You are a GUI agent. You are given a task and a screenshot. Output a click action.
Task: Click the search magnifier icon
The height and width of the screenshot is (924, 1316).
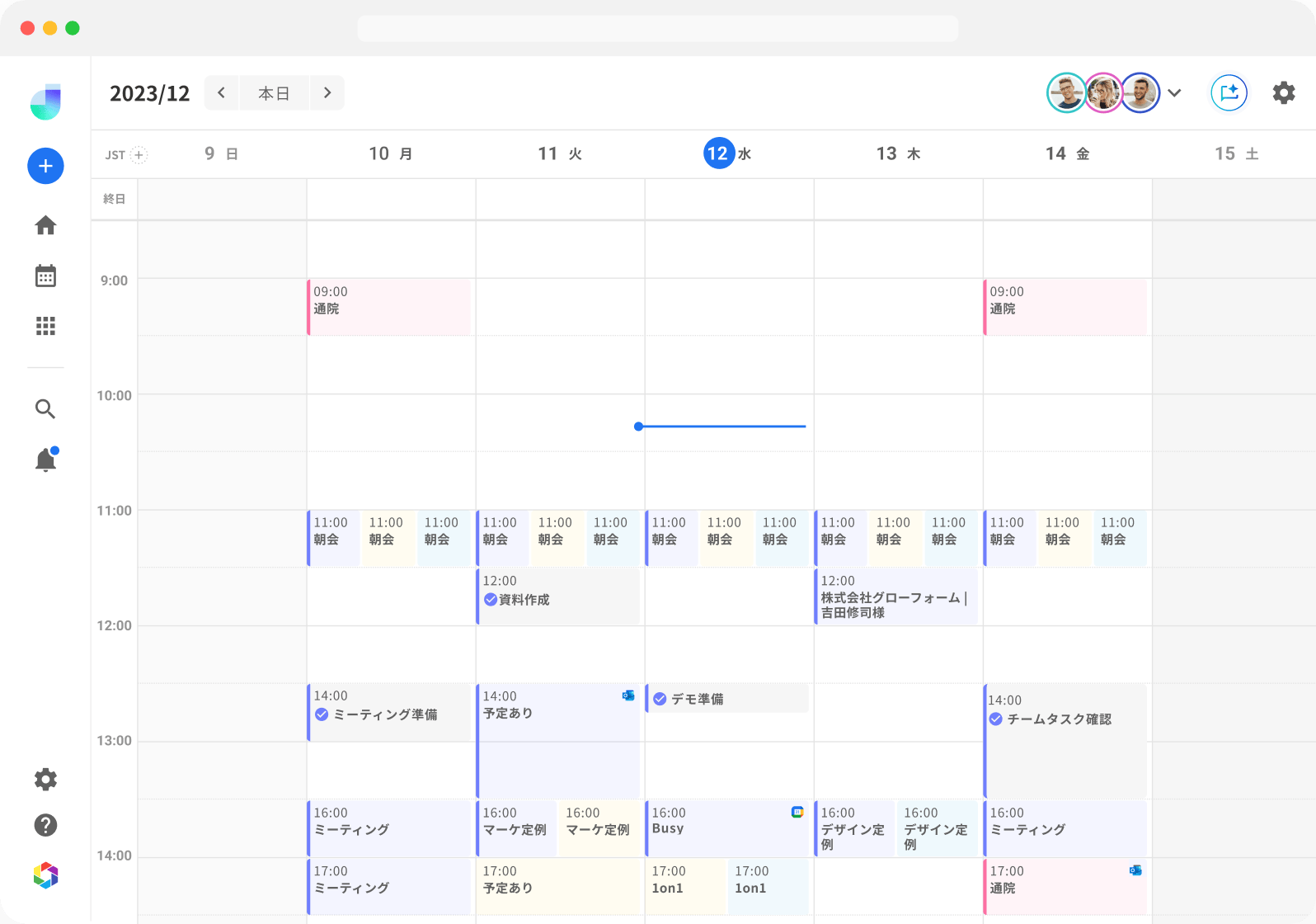tap(45, 409)
